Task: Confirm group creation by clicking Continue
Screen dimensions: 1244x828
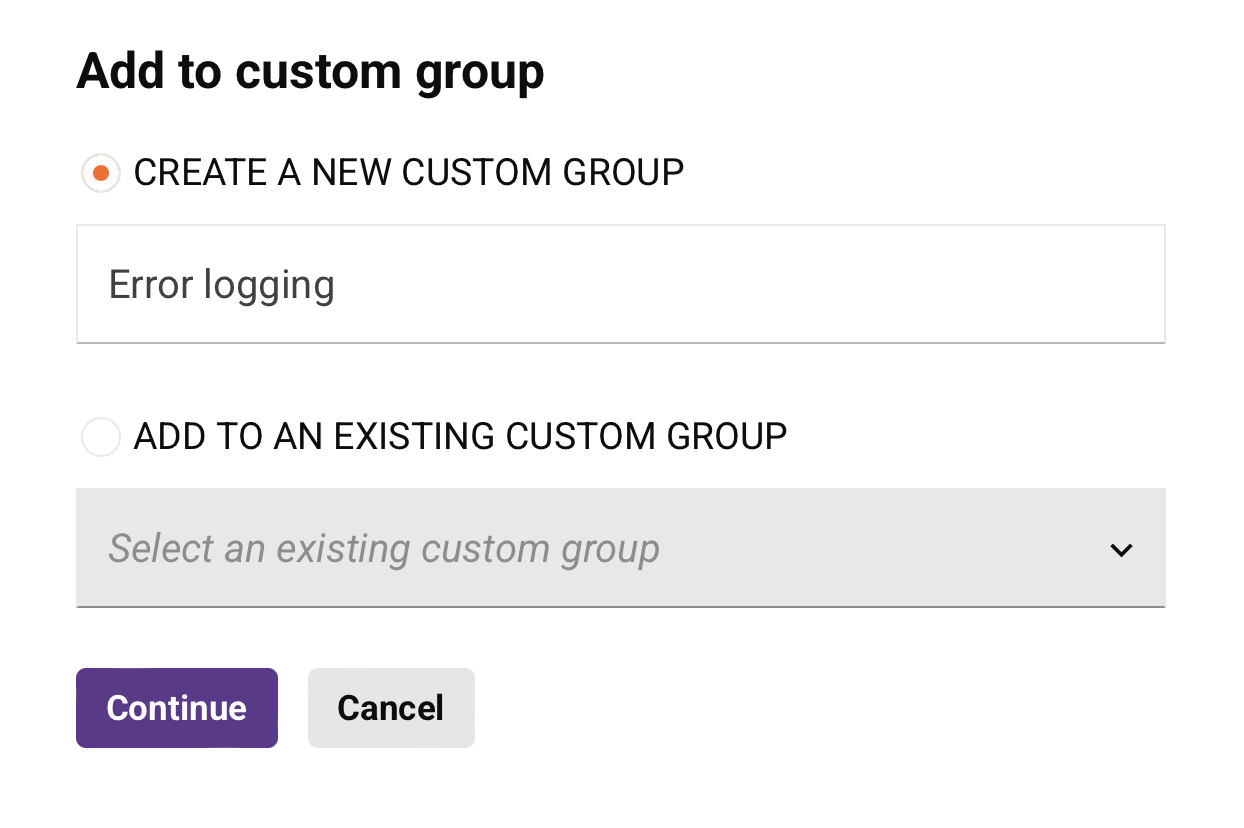Action: [x=176, y=708]
